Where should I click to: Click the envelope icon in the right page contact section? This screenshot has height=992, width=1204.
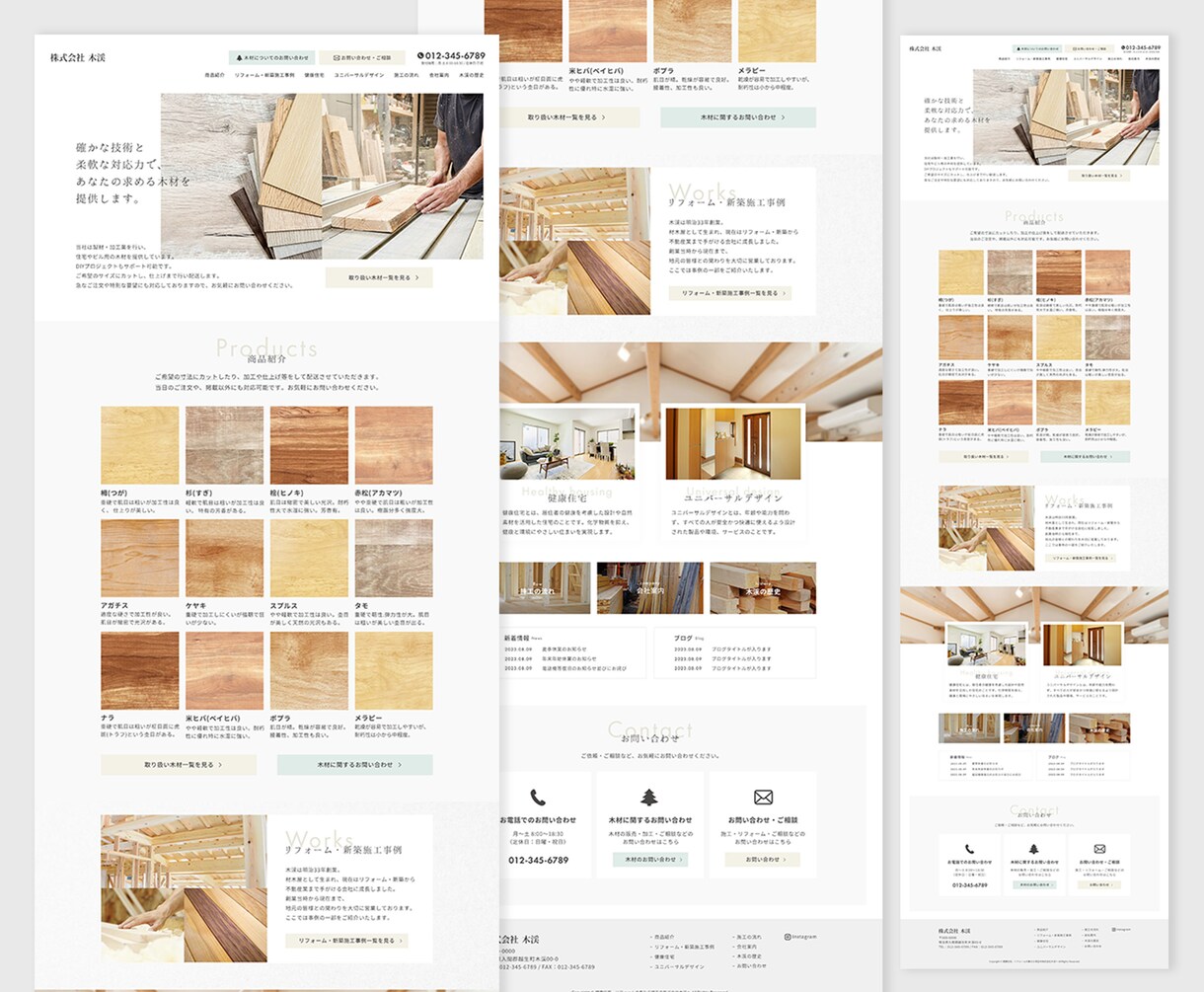[x=1099, y=848]
